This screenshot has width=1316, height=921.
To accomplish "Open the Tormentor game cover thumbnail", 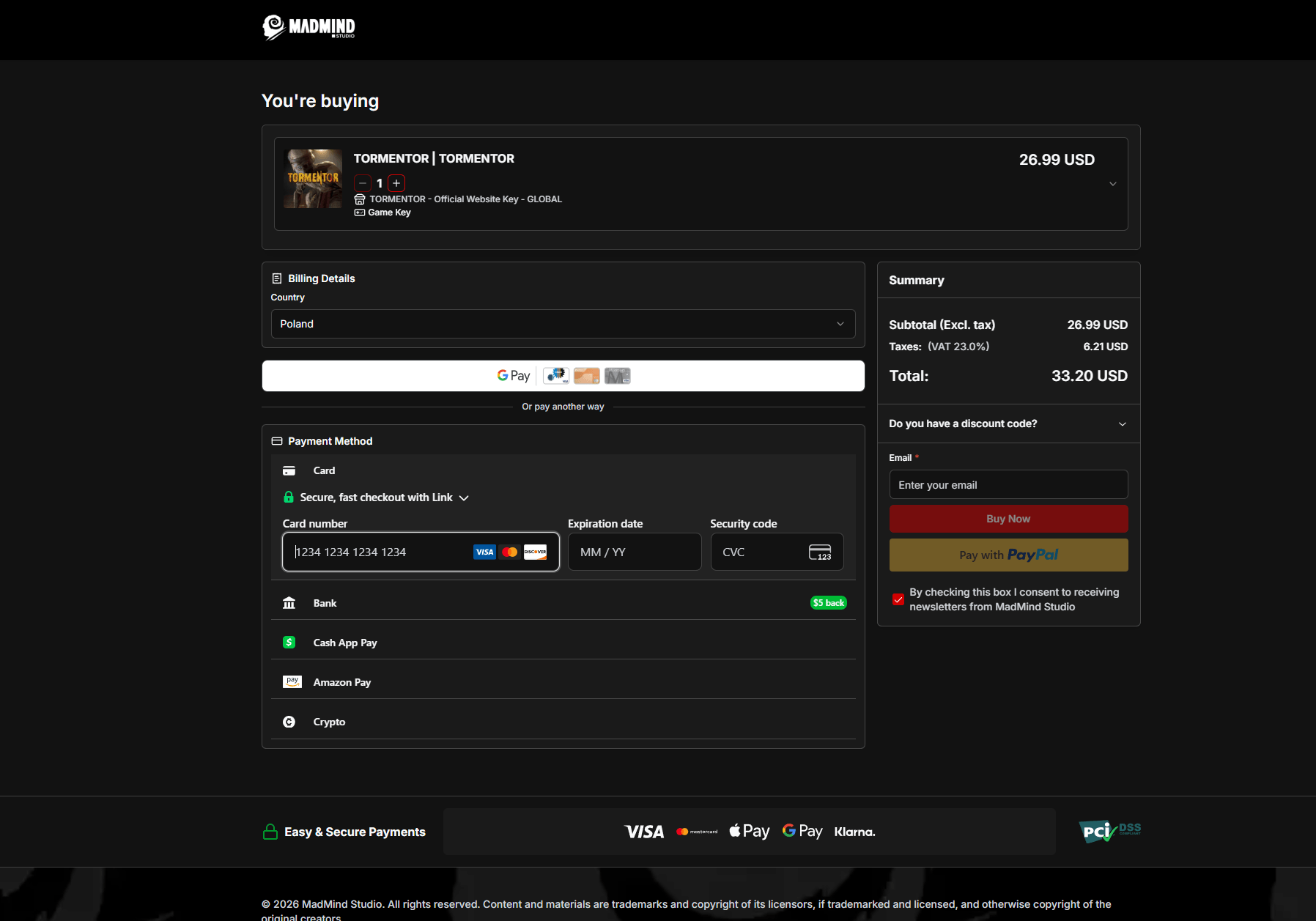I will pyautogui.click(x=313, y=179).
